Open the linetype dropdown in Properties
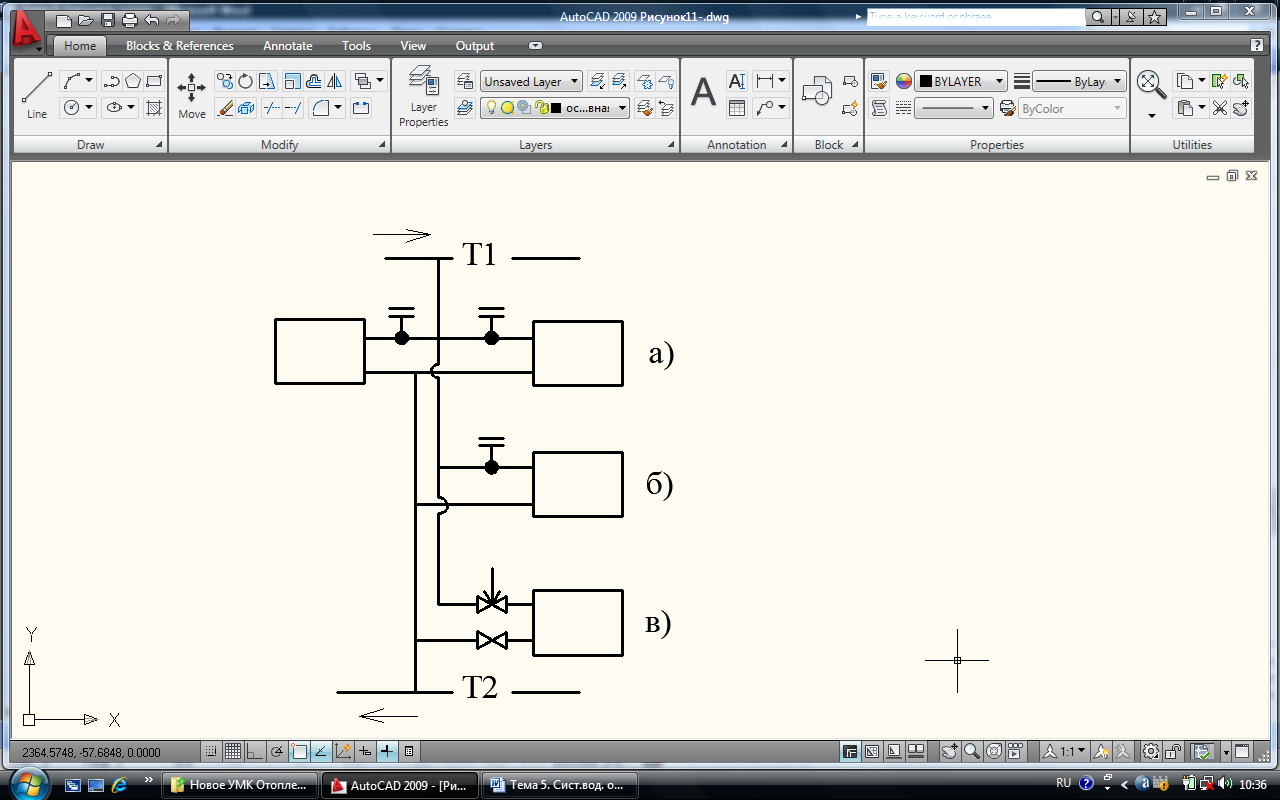 (x=954, y=108)
